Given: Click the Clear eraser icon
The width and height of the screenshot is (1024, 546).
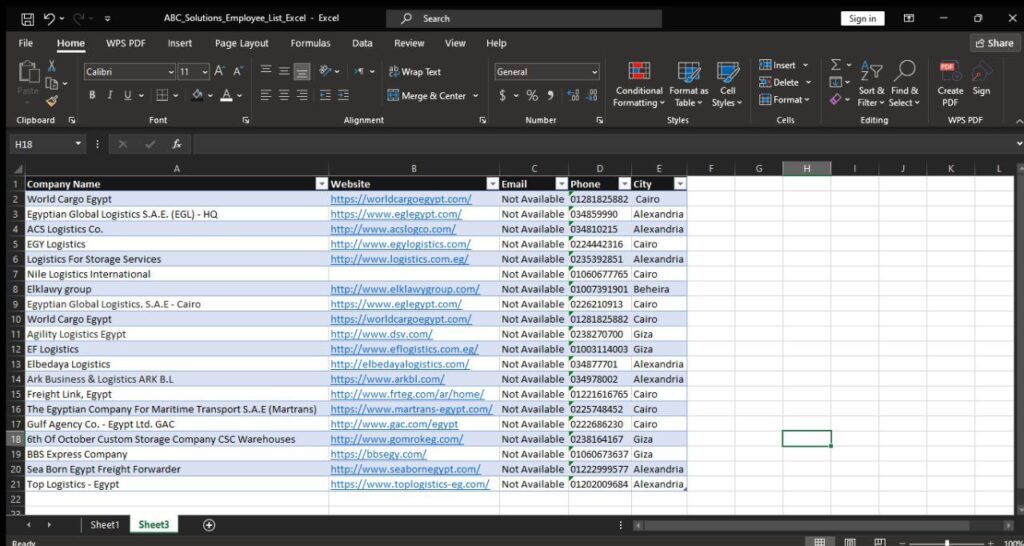Looking at the screenshot, I should (835, 100).
